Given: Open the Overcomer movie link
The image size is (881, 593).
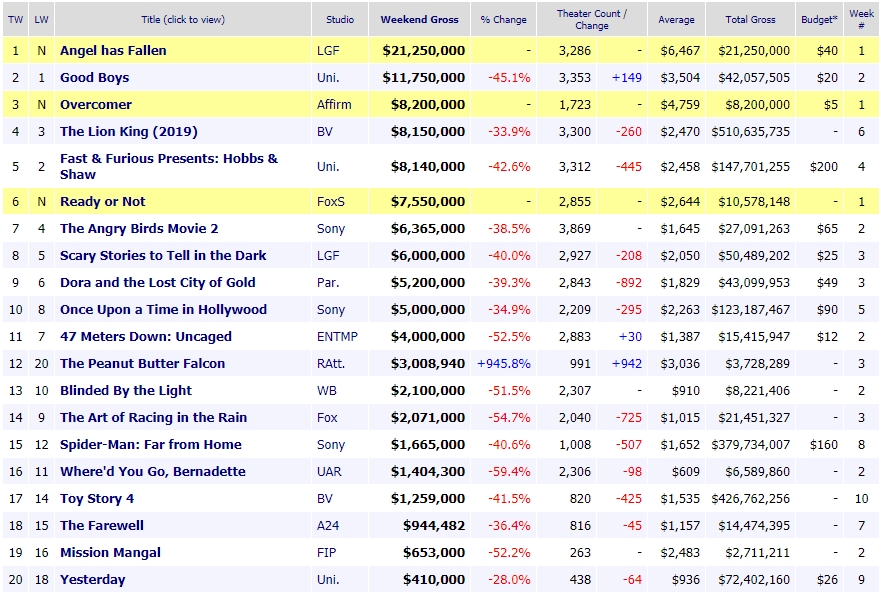Looking at the screenshot, I should [x=96, y=105].
